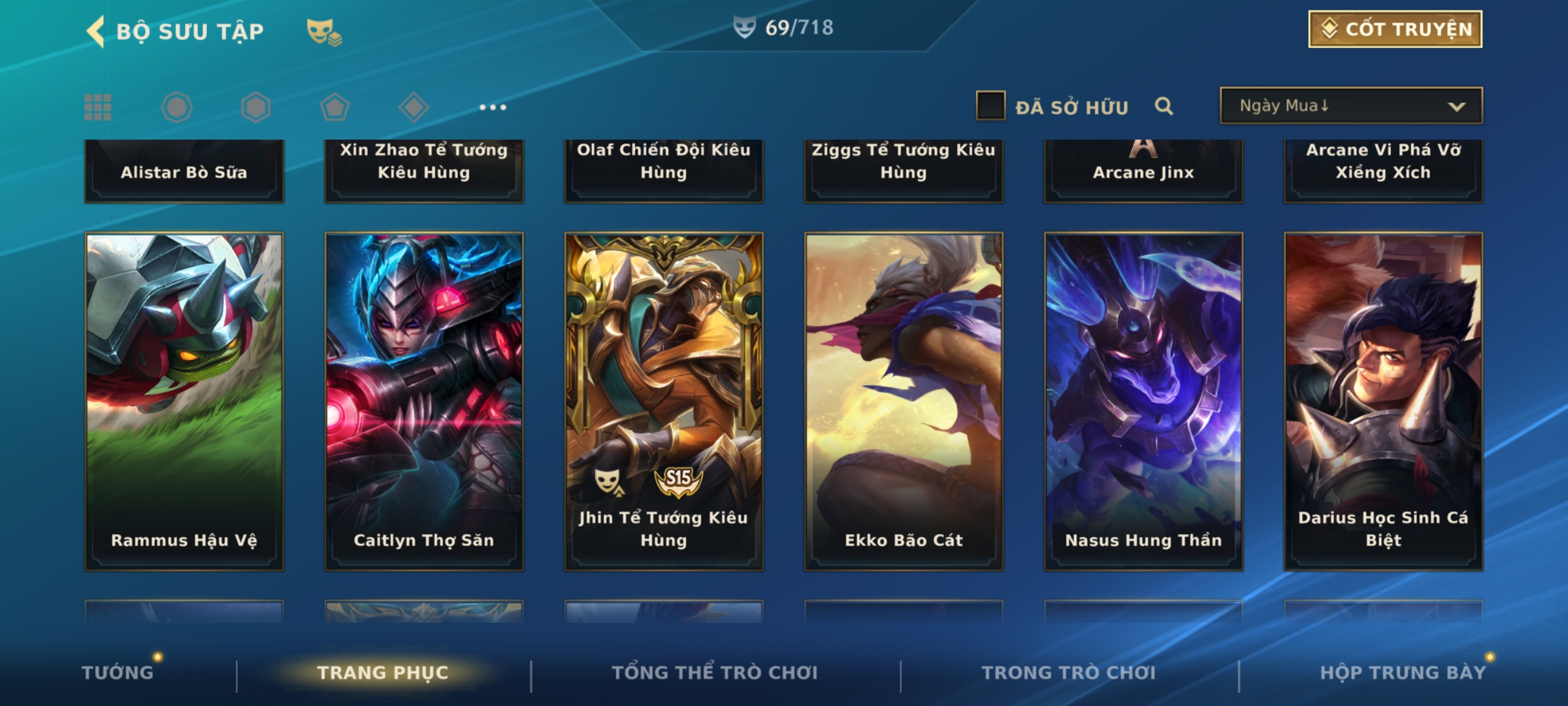1568x706 pixels.
Task: Select the octagon rarity filter icon
Action: (x=176, y=107)
